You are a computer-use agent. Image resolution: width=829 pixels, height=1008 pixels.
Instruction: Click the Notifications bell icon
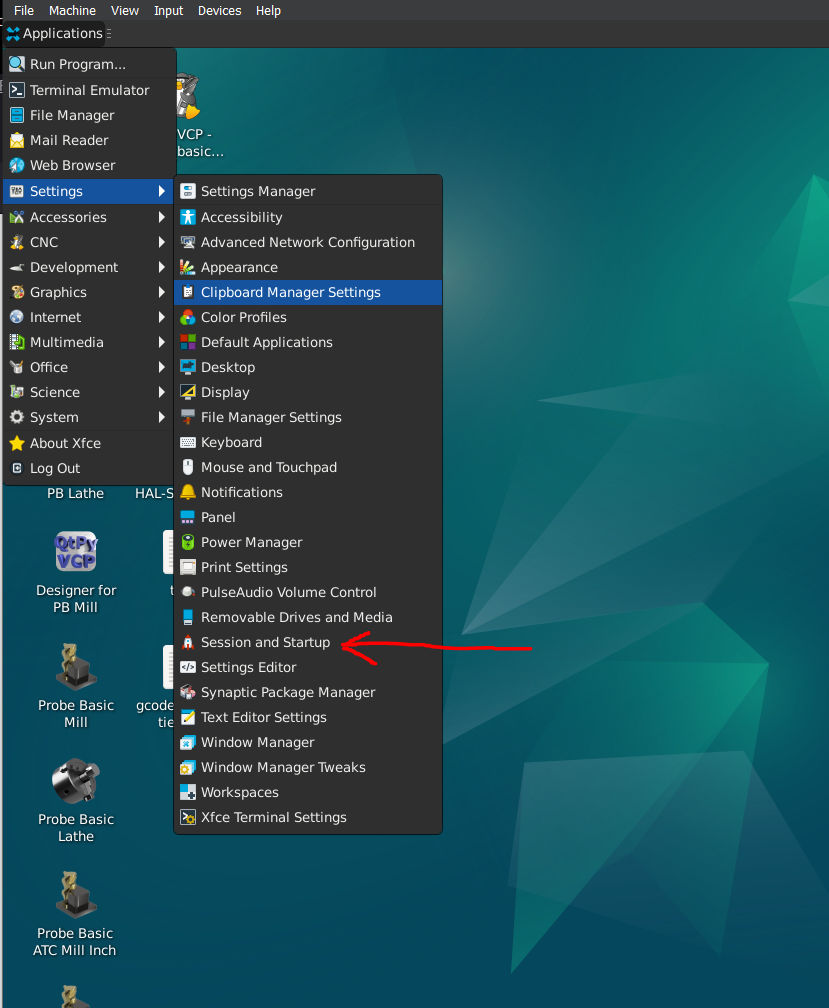(x=188, y=492)
